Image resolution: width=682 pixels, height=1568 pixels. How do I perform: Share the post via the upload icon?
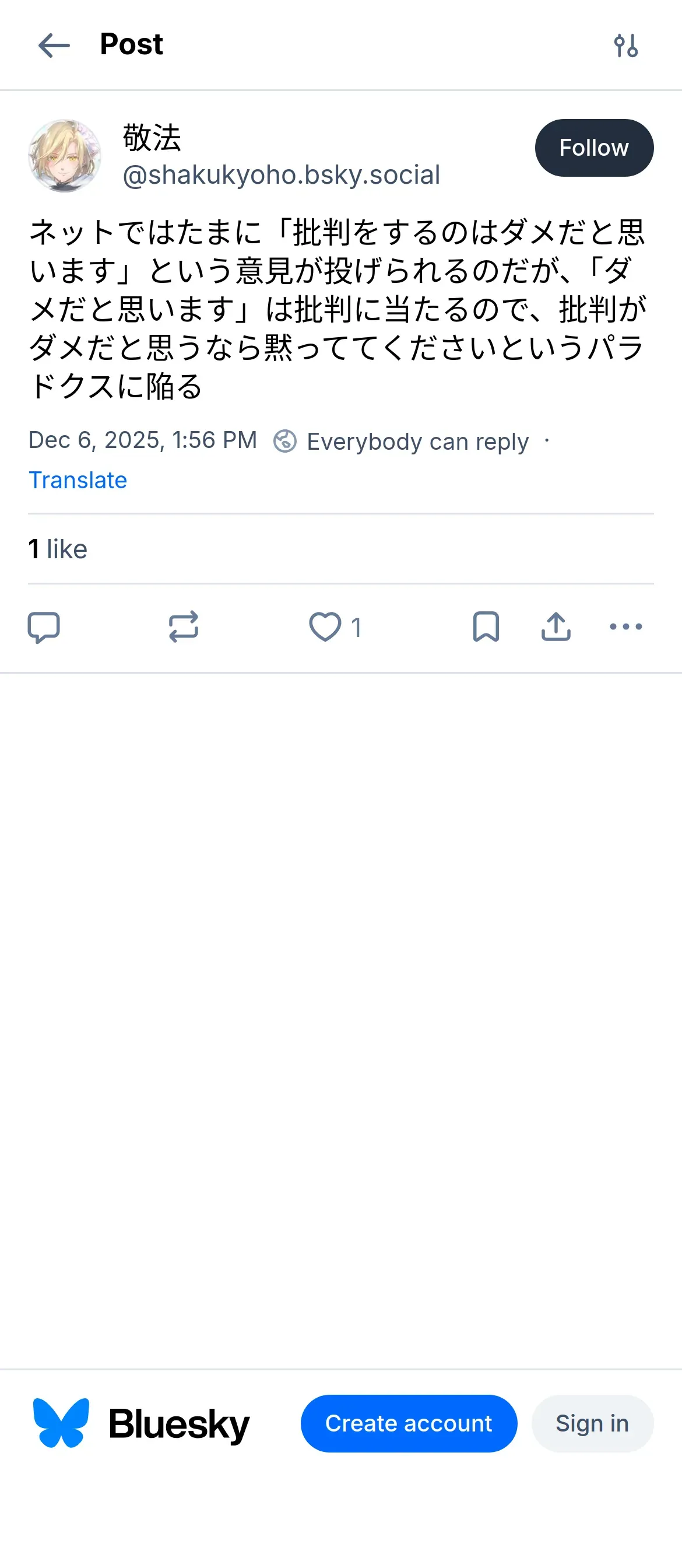(556, 627)
